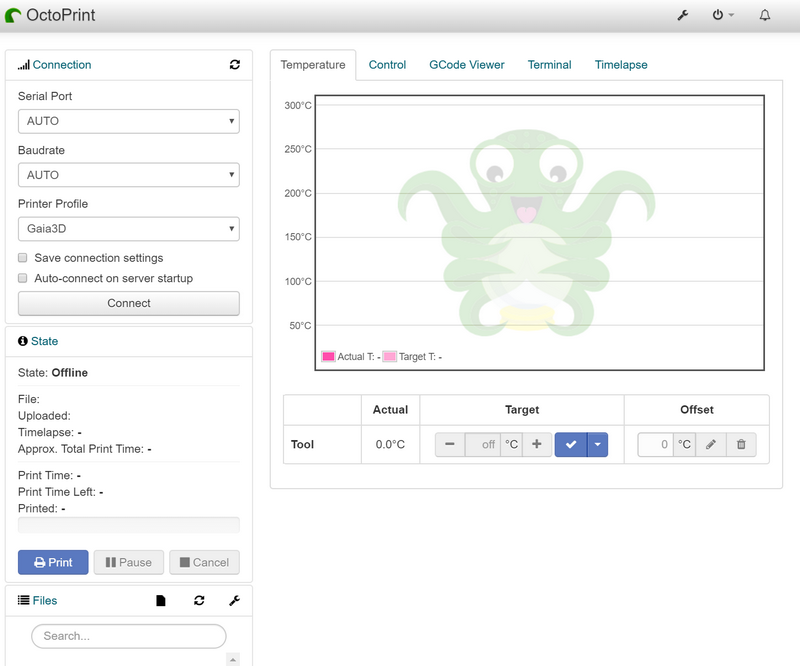Select the Temperature tab
This screenshot has width=800, height=666.
pyautogui.click(x=313, y=65)
